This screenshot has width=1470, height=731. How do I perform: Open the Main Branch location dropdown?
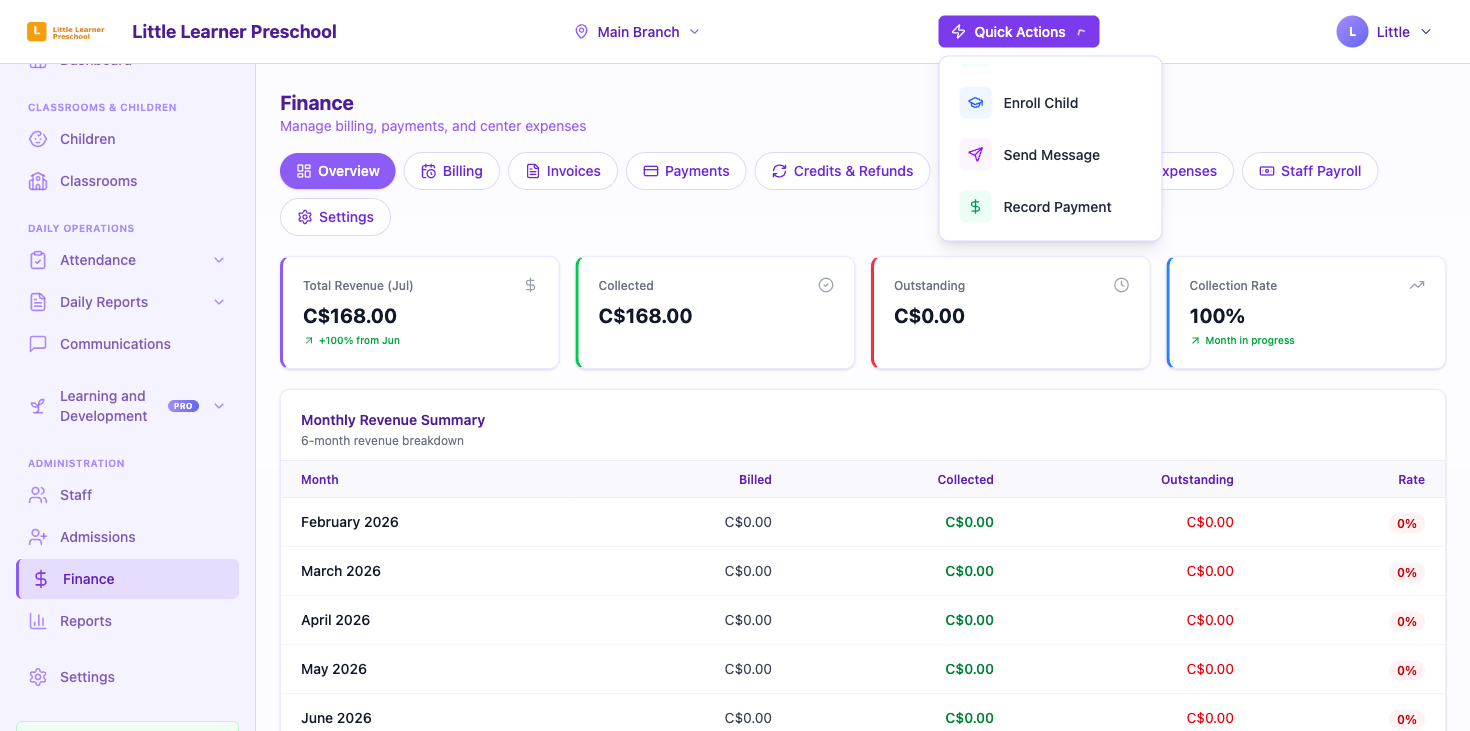click(637, 32)
